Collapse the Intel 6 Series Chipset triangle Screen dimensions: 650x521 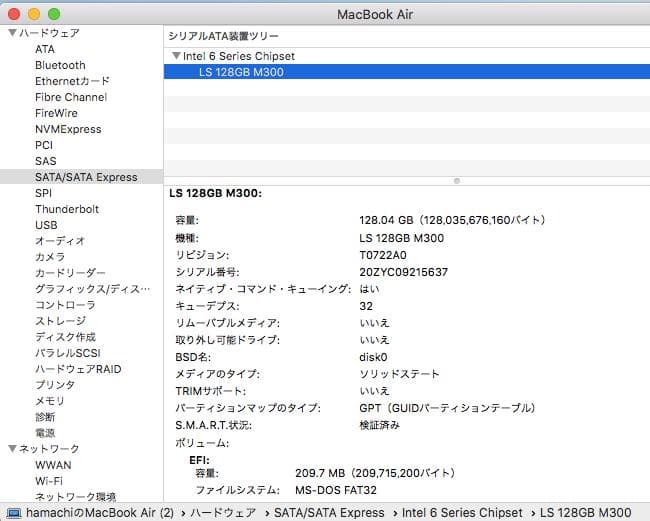176,56
